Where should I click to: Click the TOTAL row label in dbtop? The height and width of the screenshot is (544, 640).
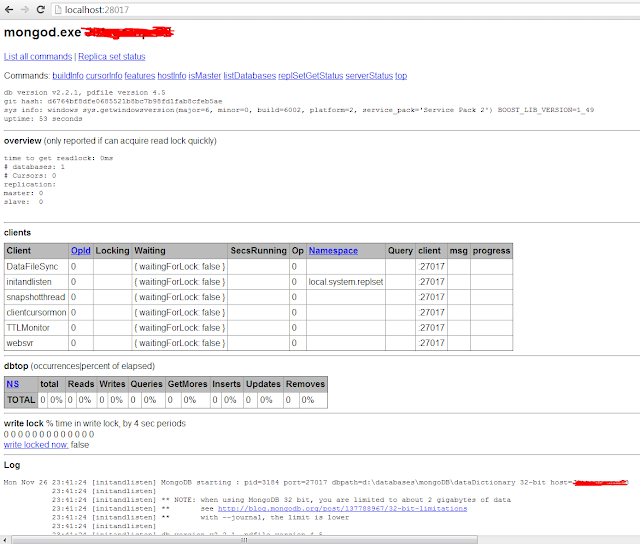pos(21,400)
